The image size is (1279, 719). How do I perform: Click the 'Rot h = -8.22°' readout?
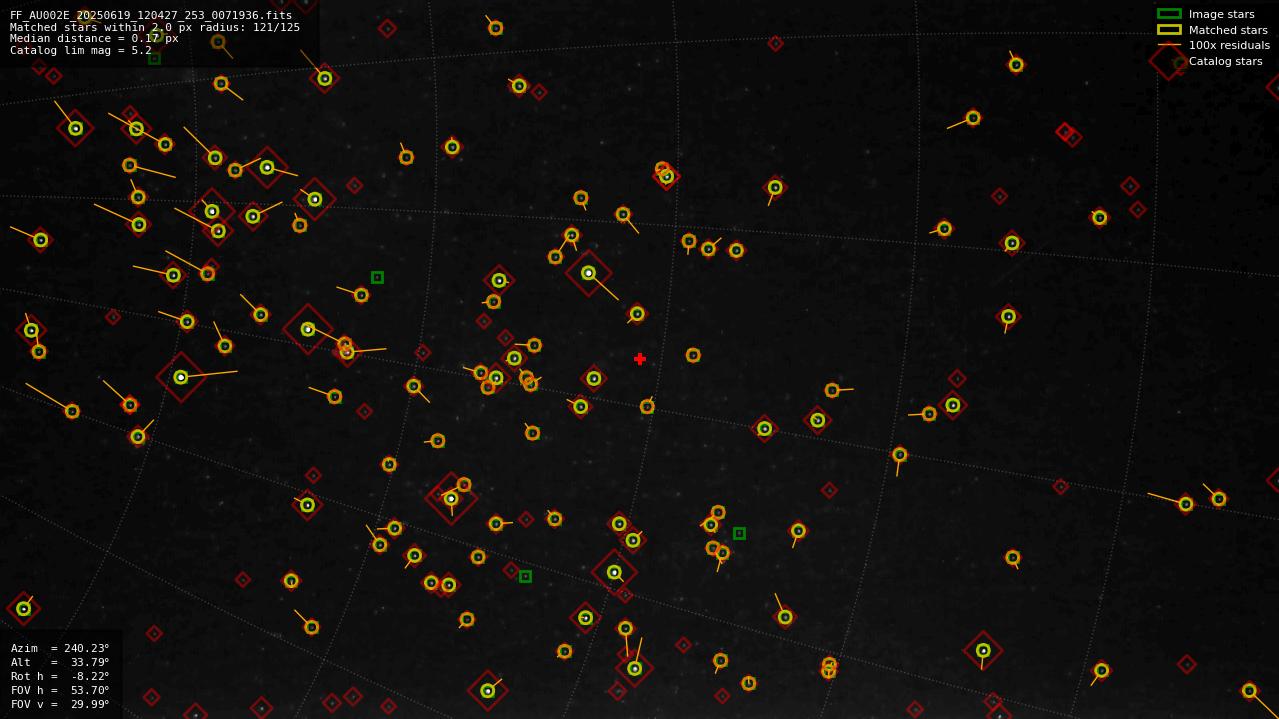point(60,676)
